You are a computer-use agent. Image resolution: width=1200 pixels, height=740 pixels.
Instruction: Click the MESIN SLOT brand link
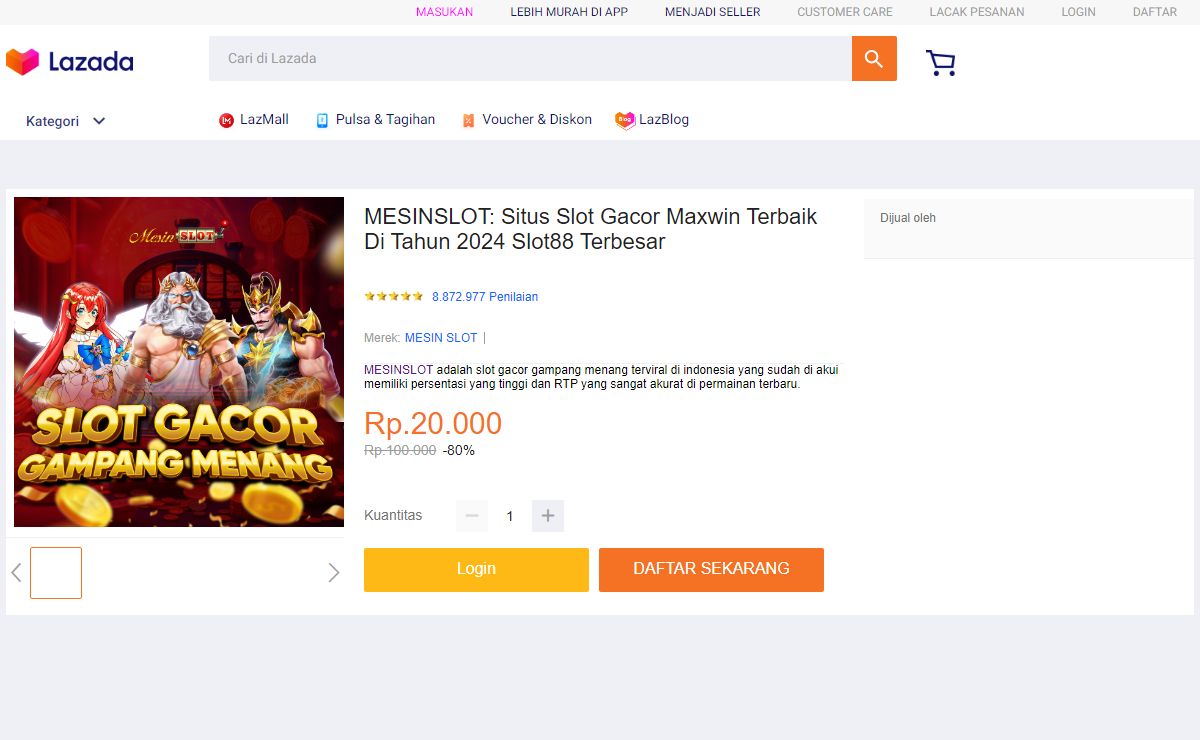point(441,338)
